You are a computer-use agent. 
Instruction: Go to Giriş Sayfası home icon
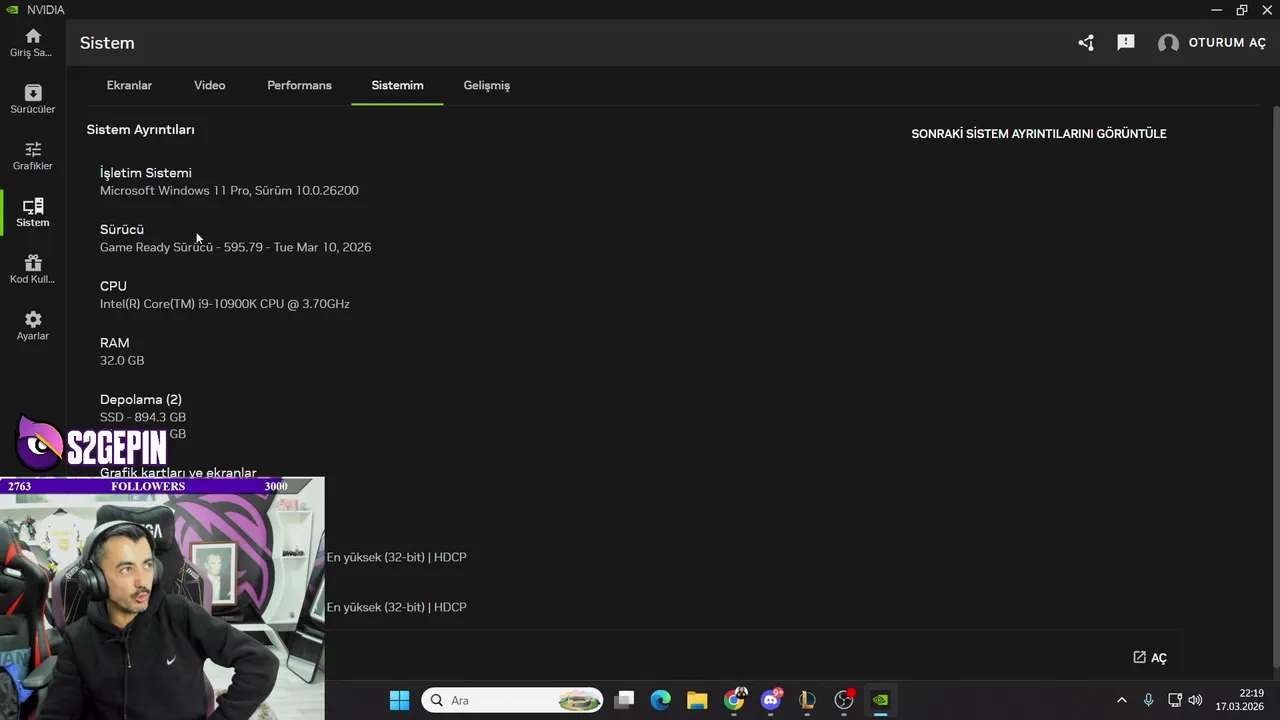[33, 42]
